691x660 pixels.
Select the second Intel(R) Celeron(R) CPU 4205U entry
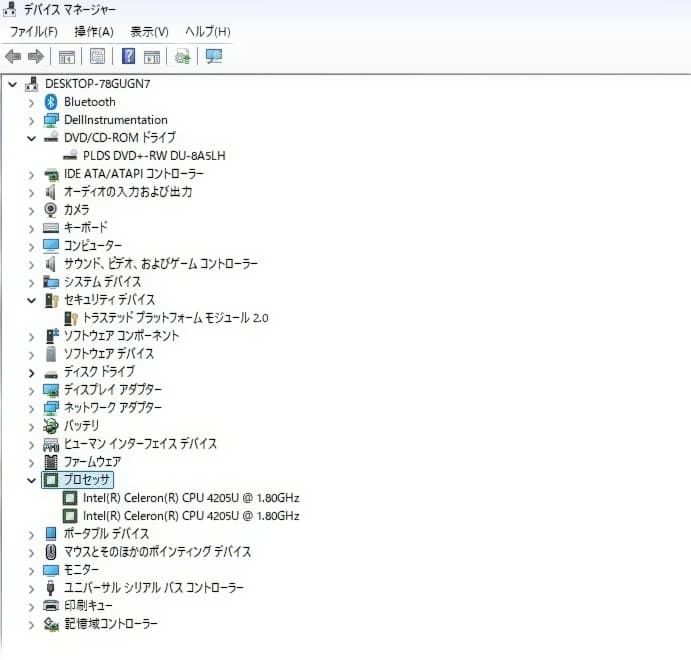(191, 515)
